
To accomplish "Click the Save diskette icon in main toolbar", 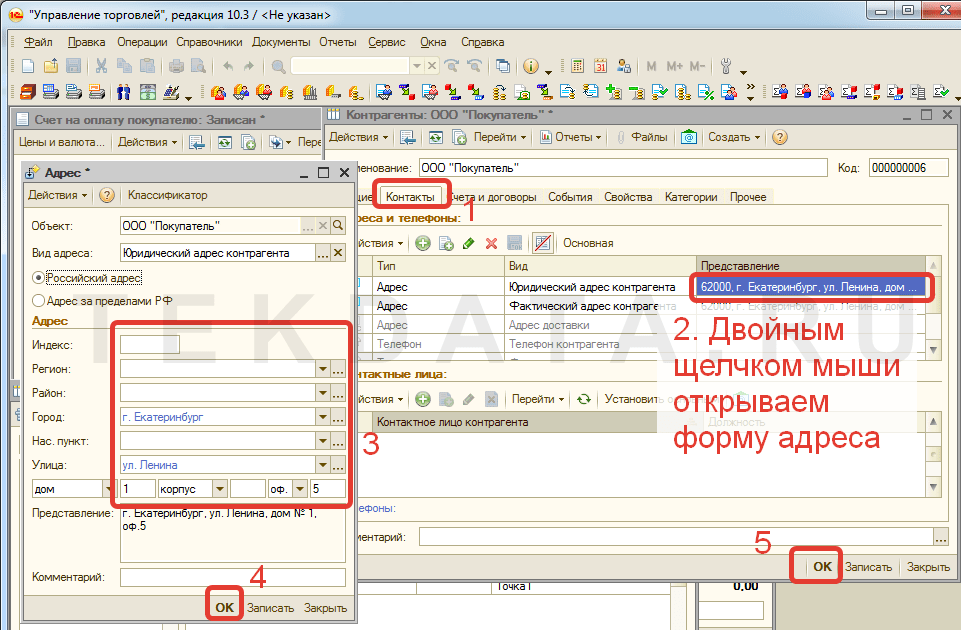I will (74, 66).
